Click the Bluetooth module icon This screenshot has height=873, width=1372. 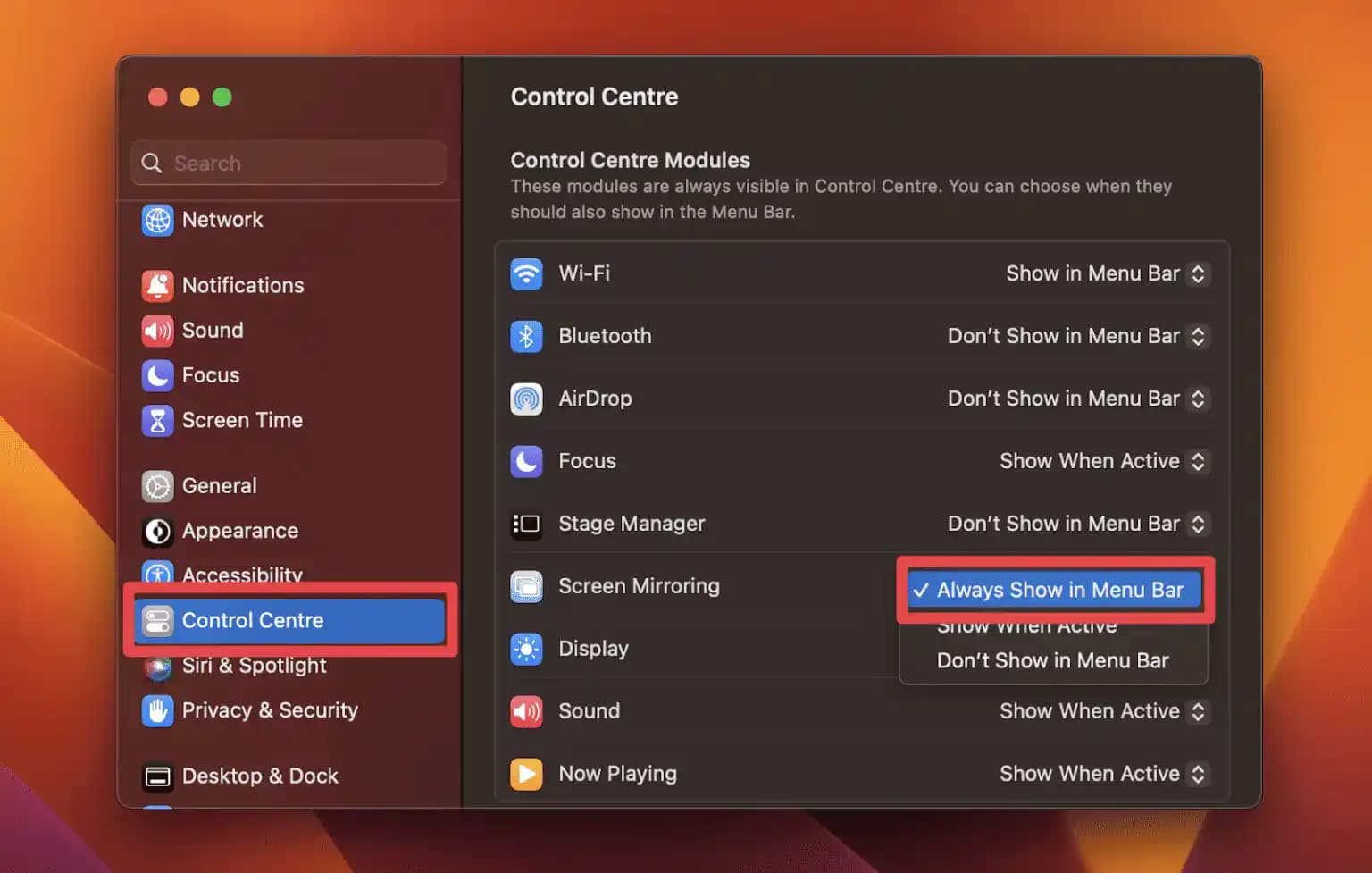(527, 337)
